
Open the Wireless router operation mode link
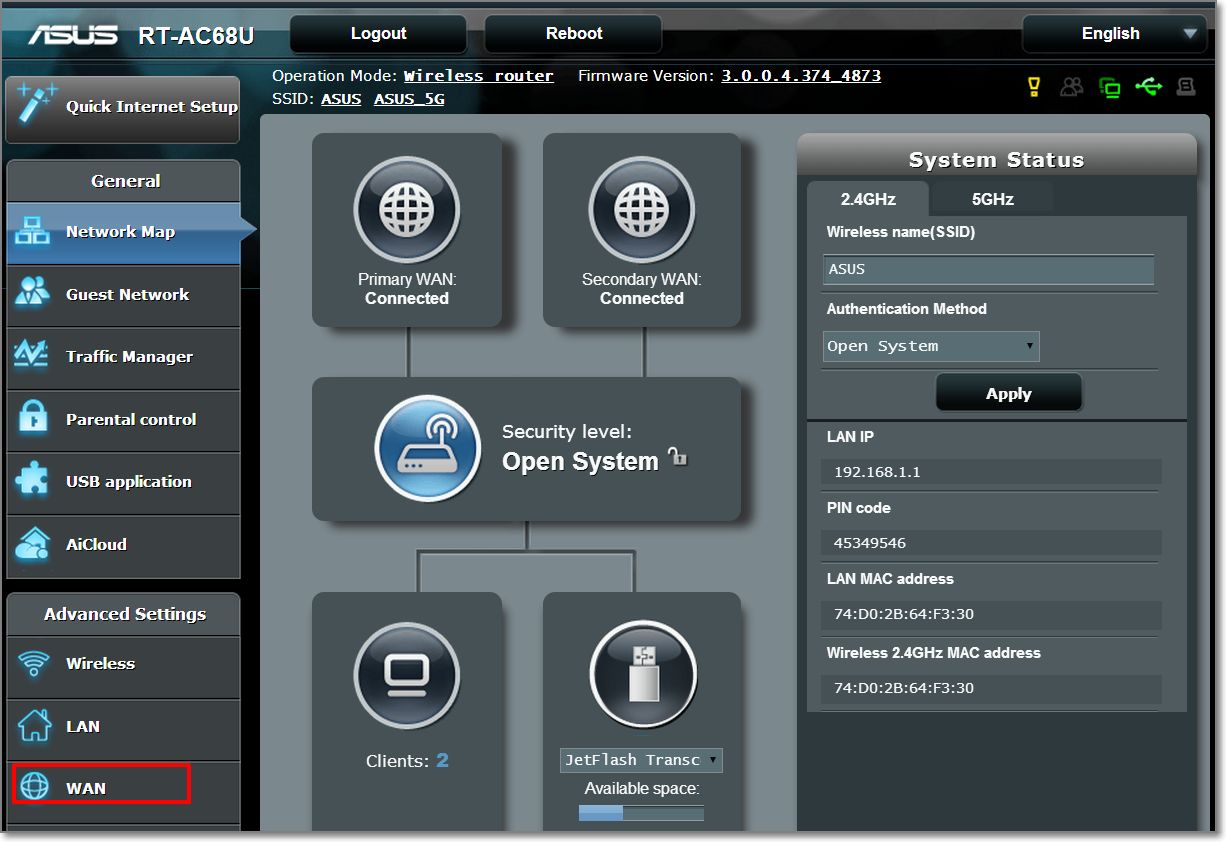[478, 76]
